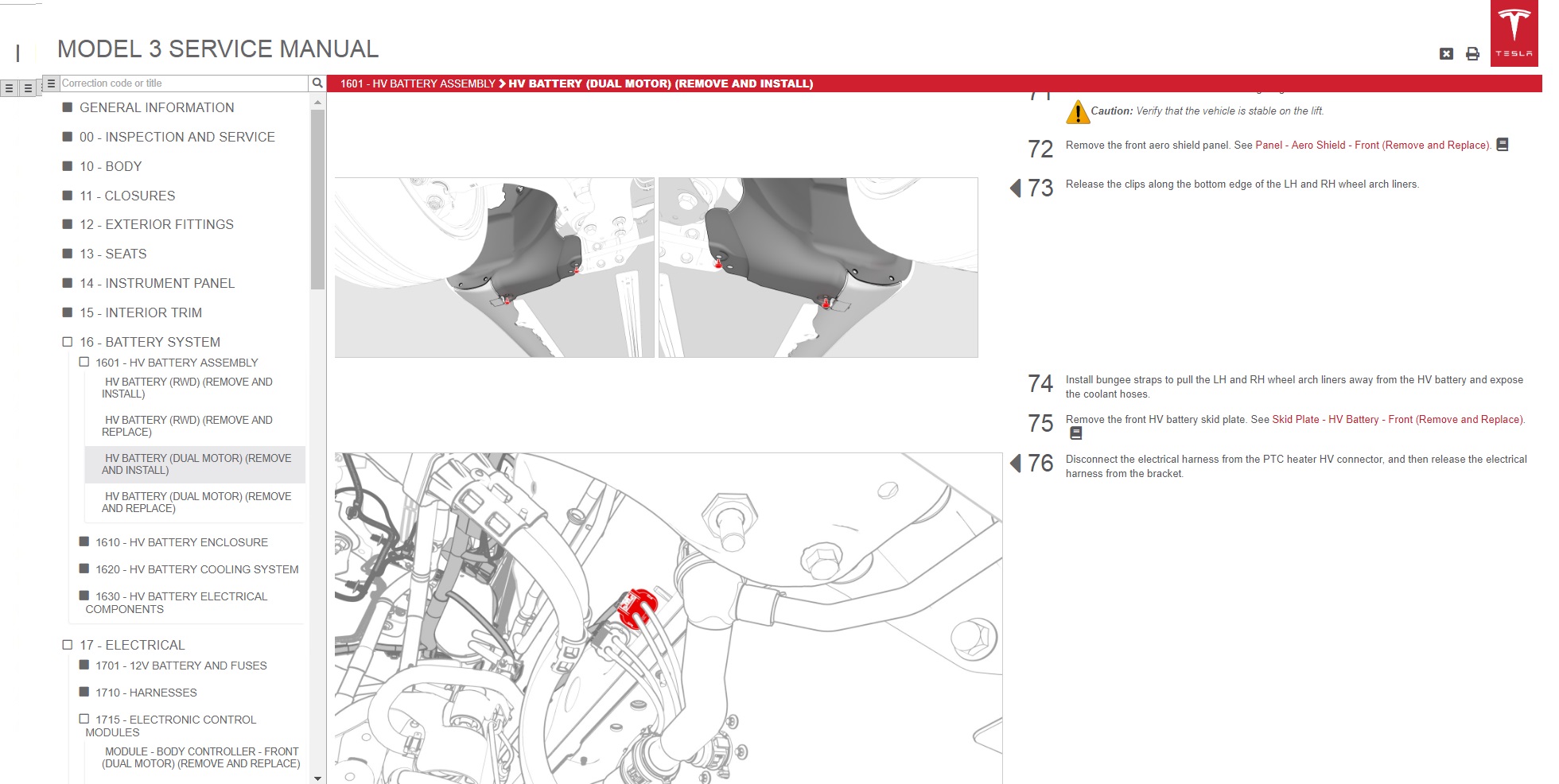
Task: Open HV BATTERY (RWD) (REMOVE AND INSTALL)
Action: 188,388
